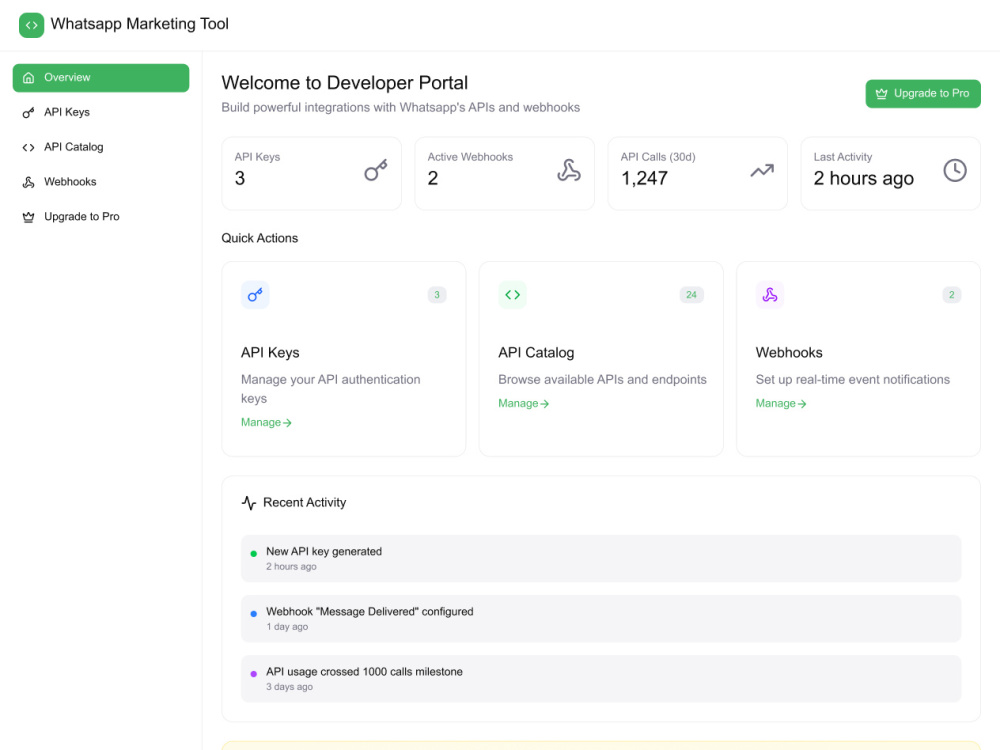1000x750 pixels.
Task: Click the API Calls value 1,247
Action: point(644,179)
